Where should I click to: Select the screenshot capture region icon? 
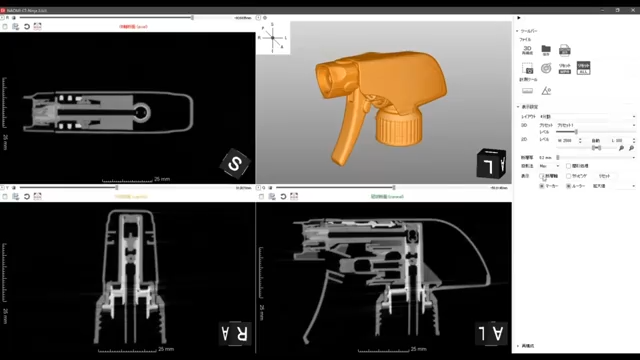(527, 68)
